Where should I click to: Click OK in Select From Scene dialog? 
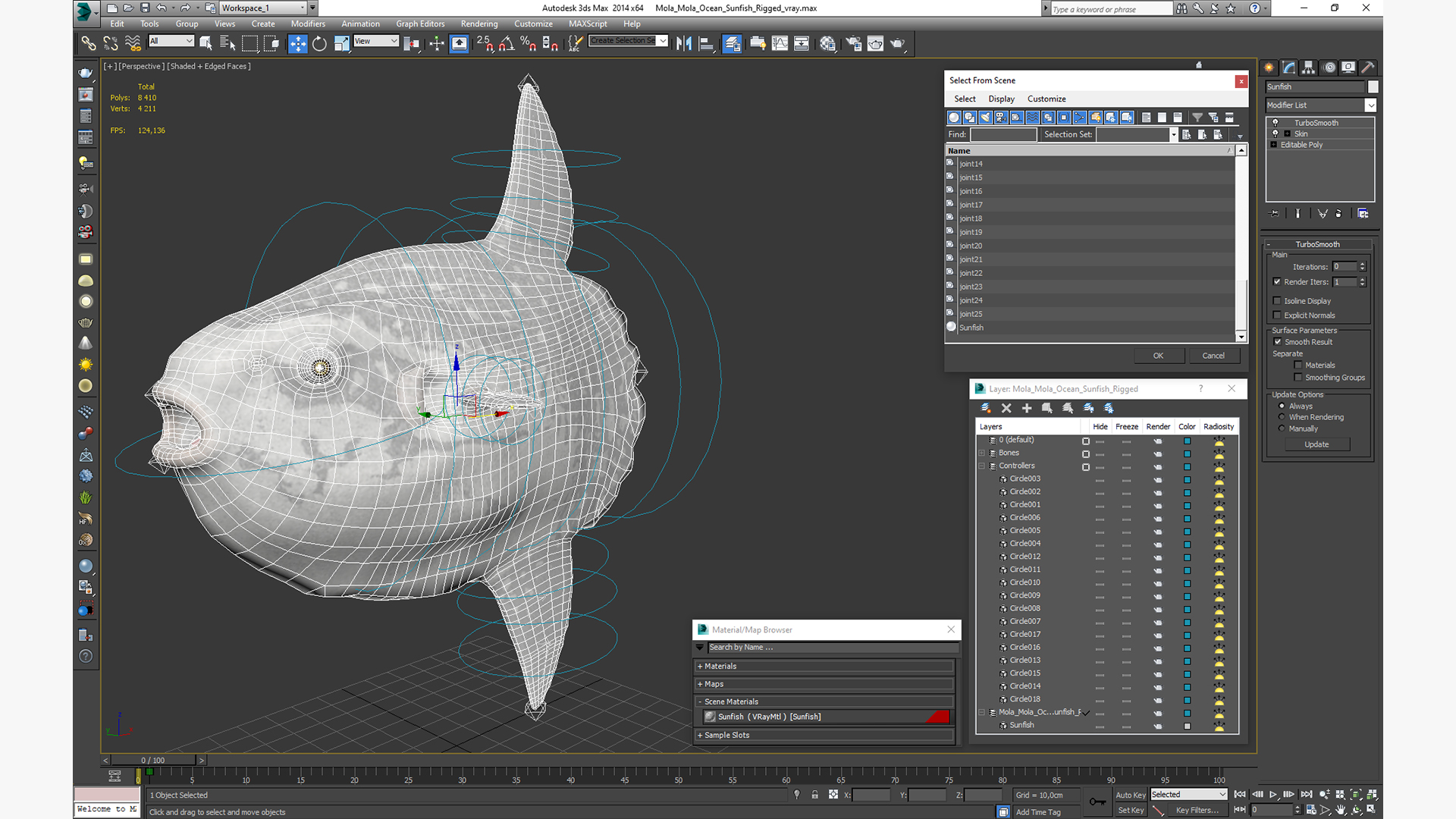tap(1158, 356)
